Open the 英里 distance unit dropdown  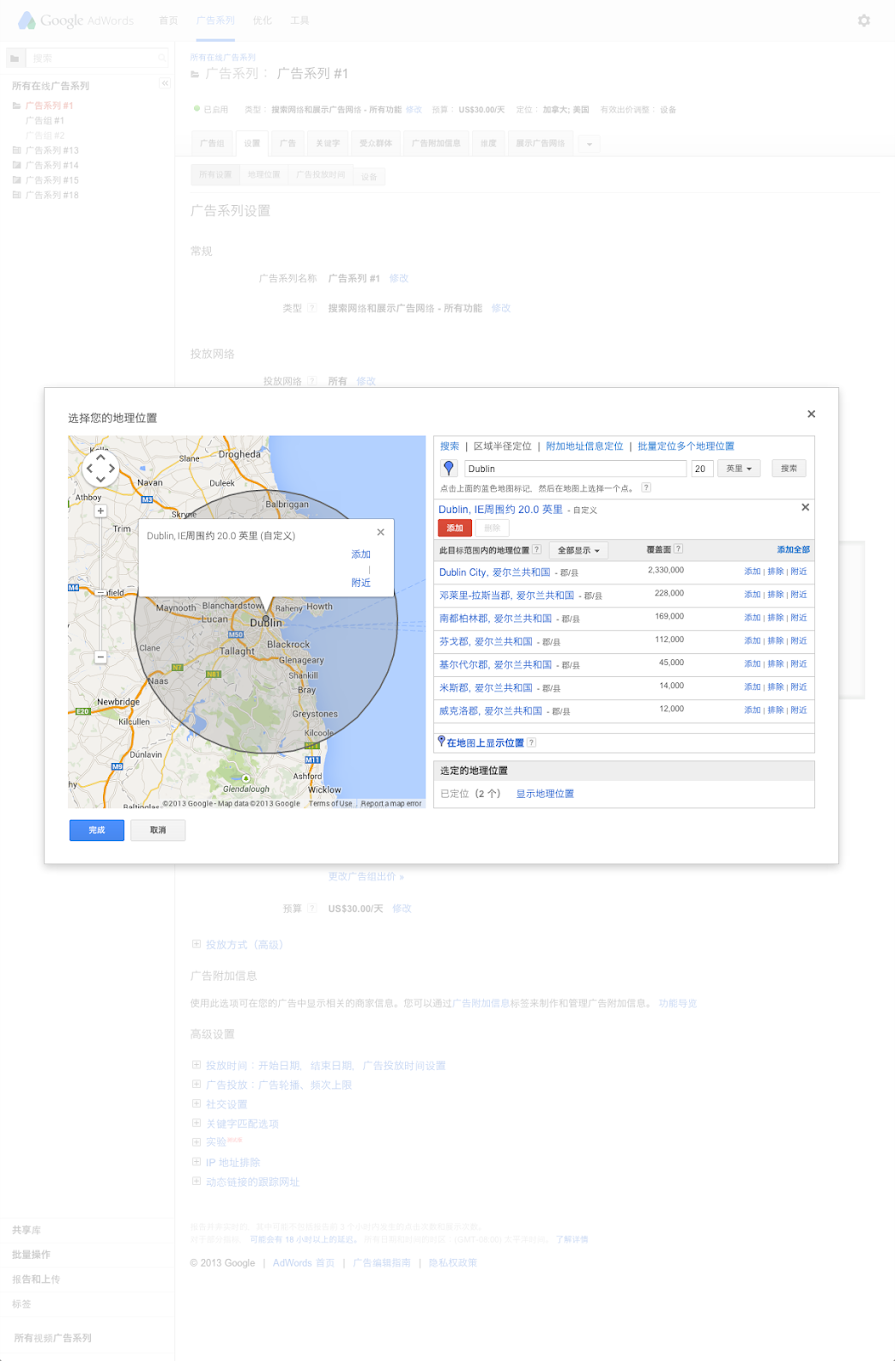pyautogui.click(x=740, y=469)
